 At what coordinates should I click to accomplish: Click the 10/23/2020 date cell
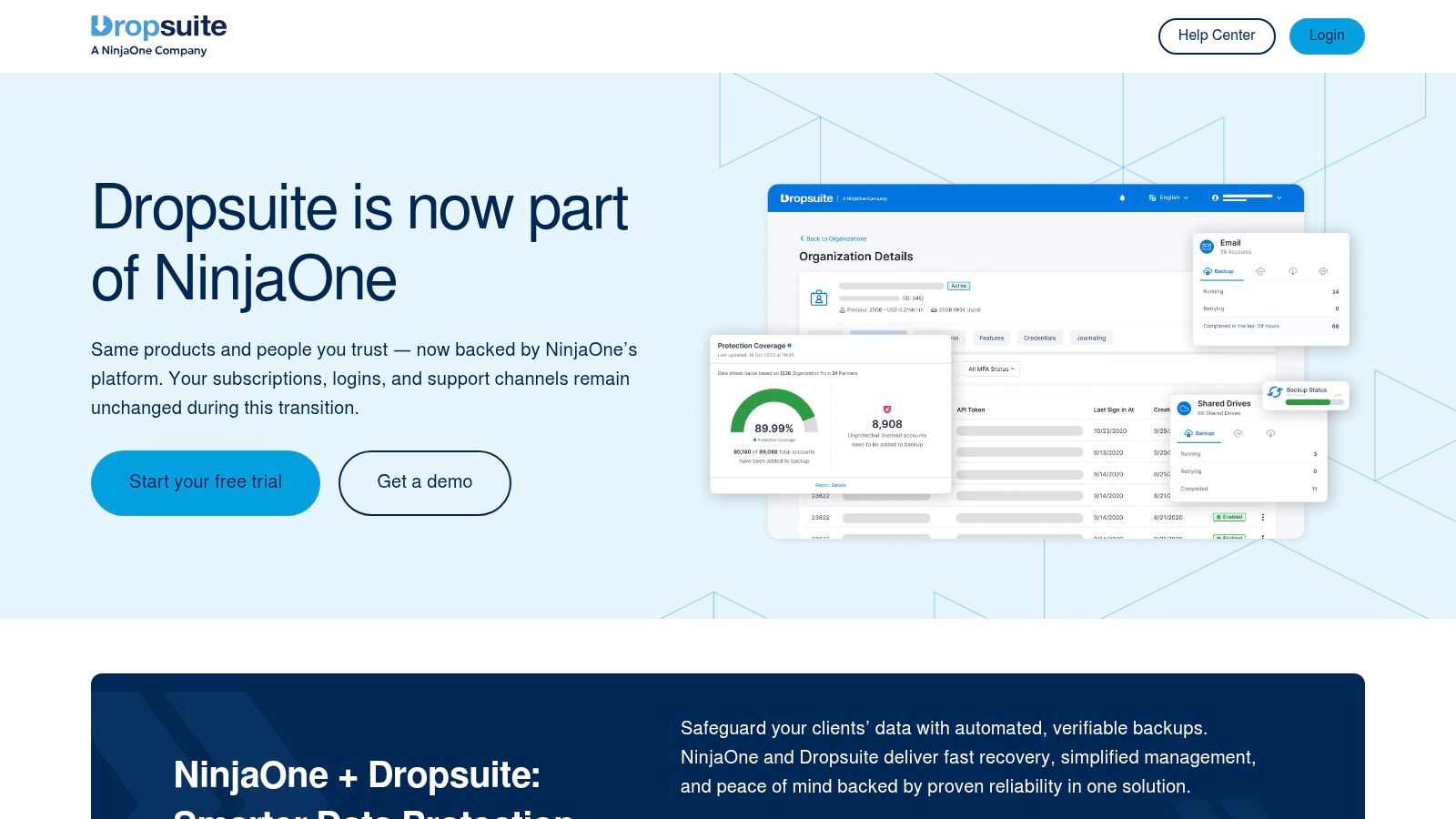(1110, 430)
